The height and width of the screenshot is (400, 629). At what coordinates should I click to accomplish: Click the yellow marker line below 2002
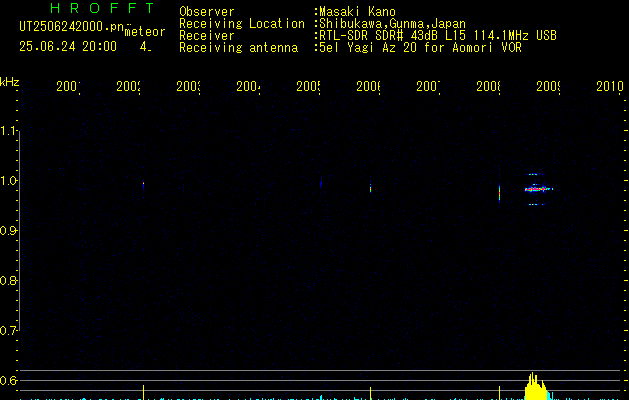pyautogui.click(x=143, y=392)
